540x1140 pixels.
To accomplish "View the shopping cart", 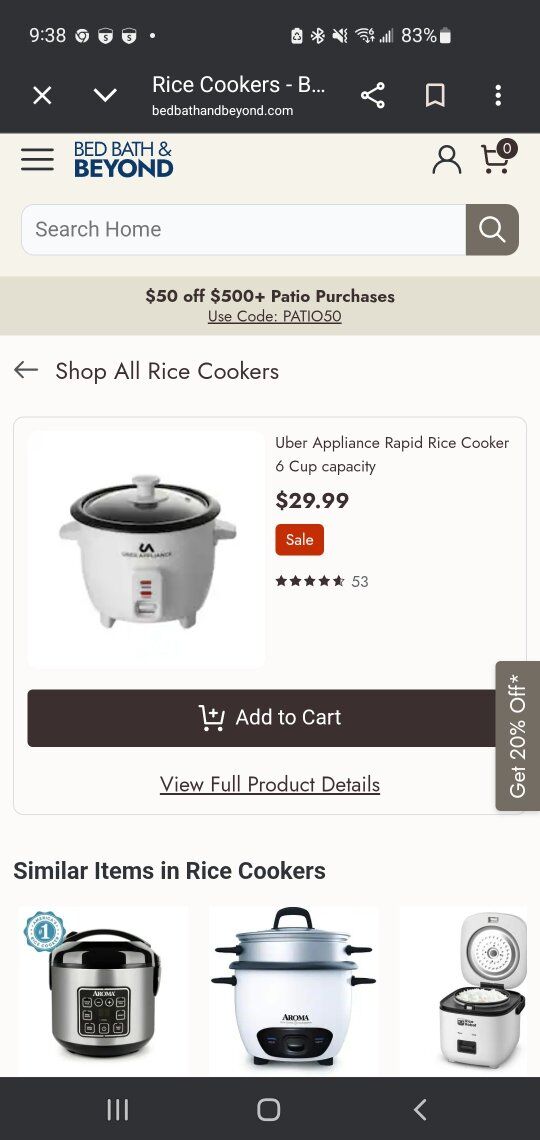I will (499, 158).
